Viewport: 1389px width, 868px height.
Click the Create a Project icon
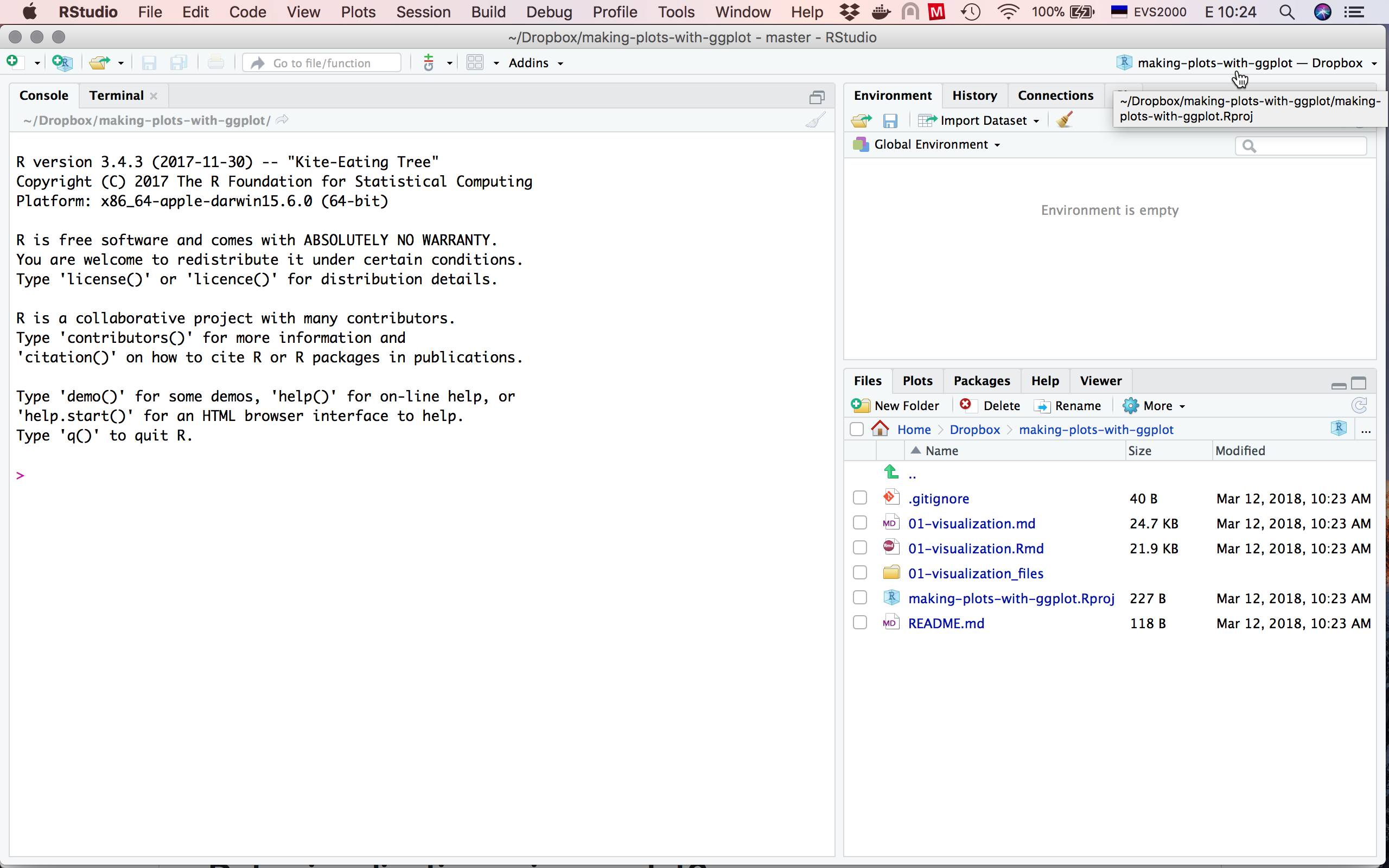pyautogui.click(x=62, y=62)
